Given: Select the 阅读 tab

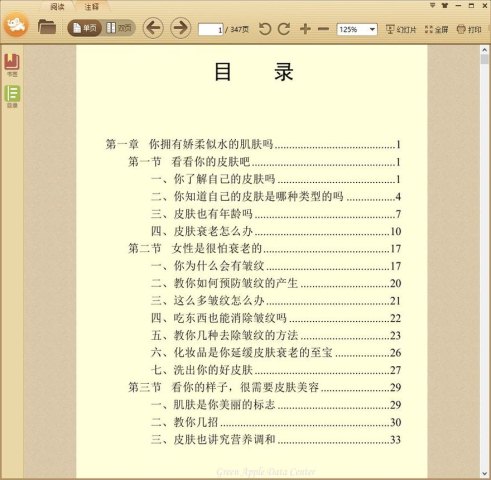Looking at the screenshot, I should [57, 6].
